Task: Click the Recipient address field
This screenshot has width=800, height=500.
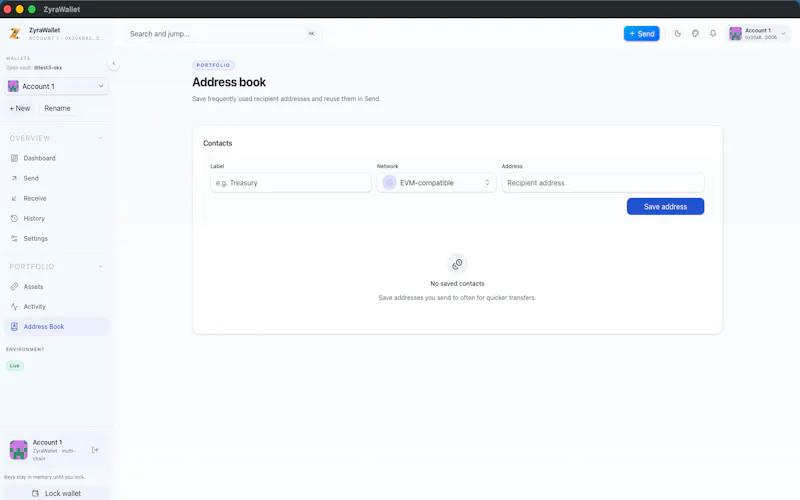Action: (603, 183)
